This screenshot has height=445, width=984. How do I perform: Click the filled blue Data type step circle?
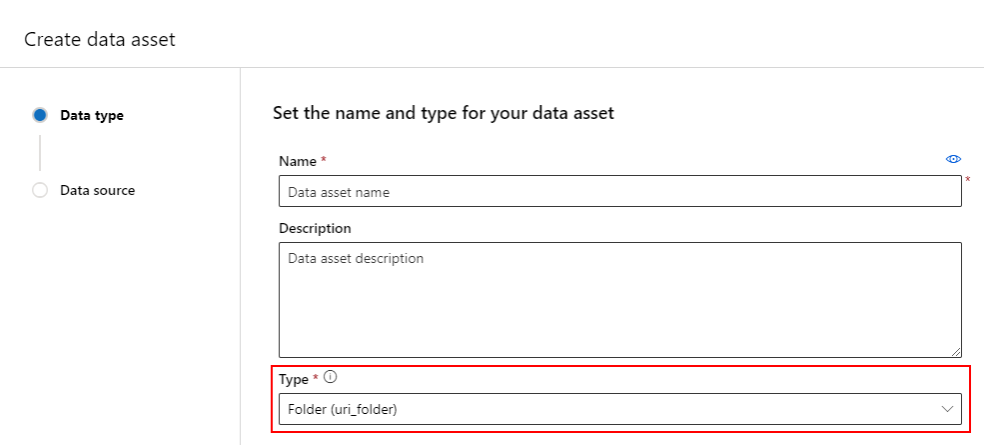pyautogui.click(x=40, y=115)
